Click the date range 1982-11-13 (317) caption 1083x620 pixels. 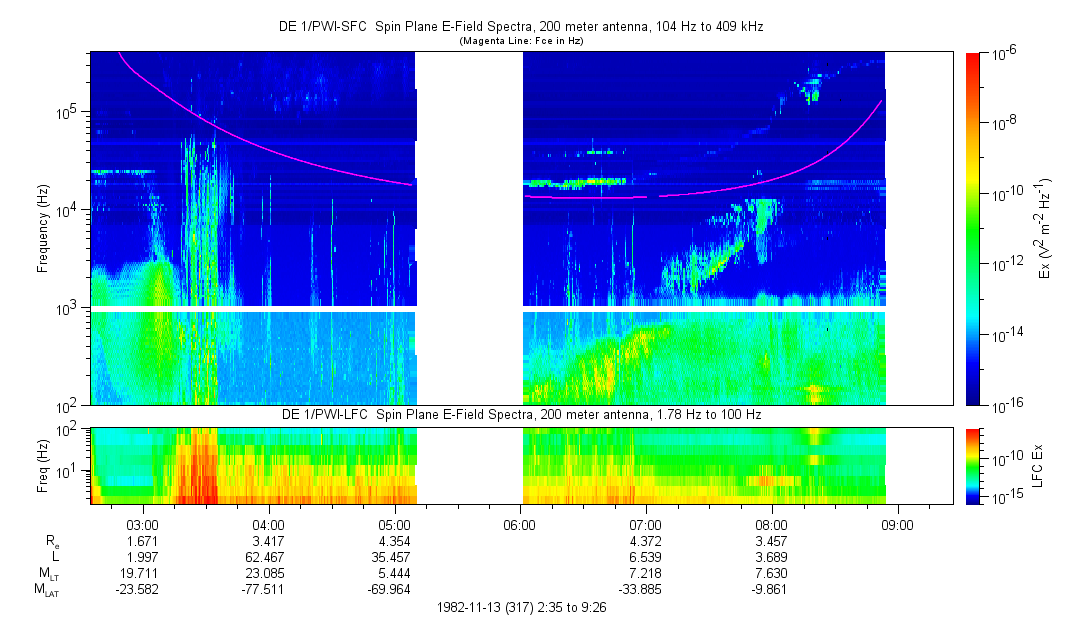point(521,608)
